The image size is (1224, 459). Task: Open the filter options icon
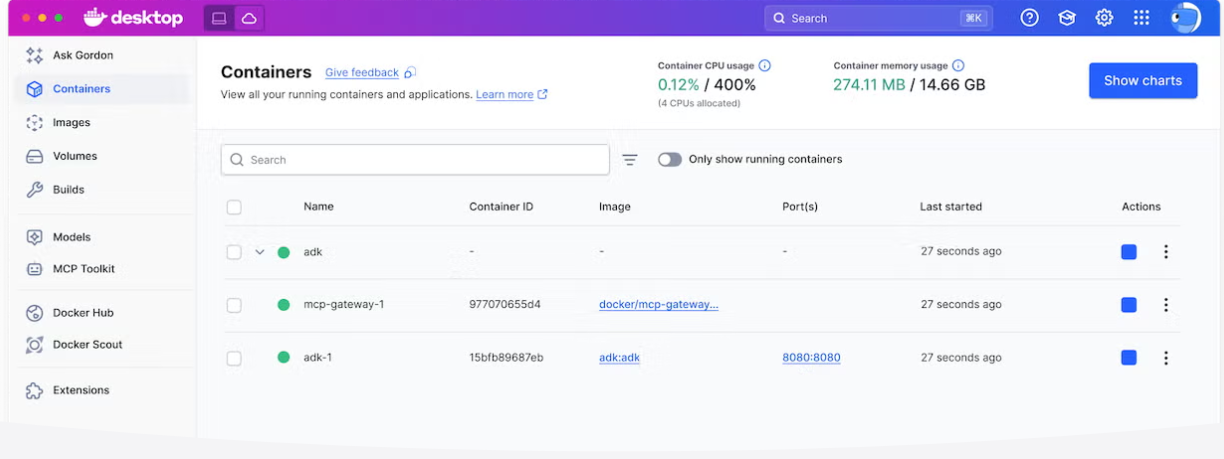630,160
